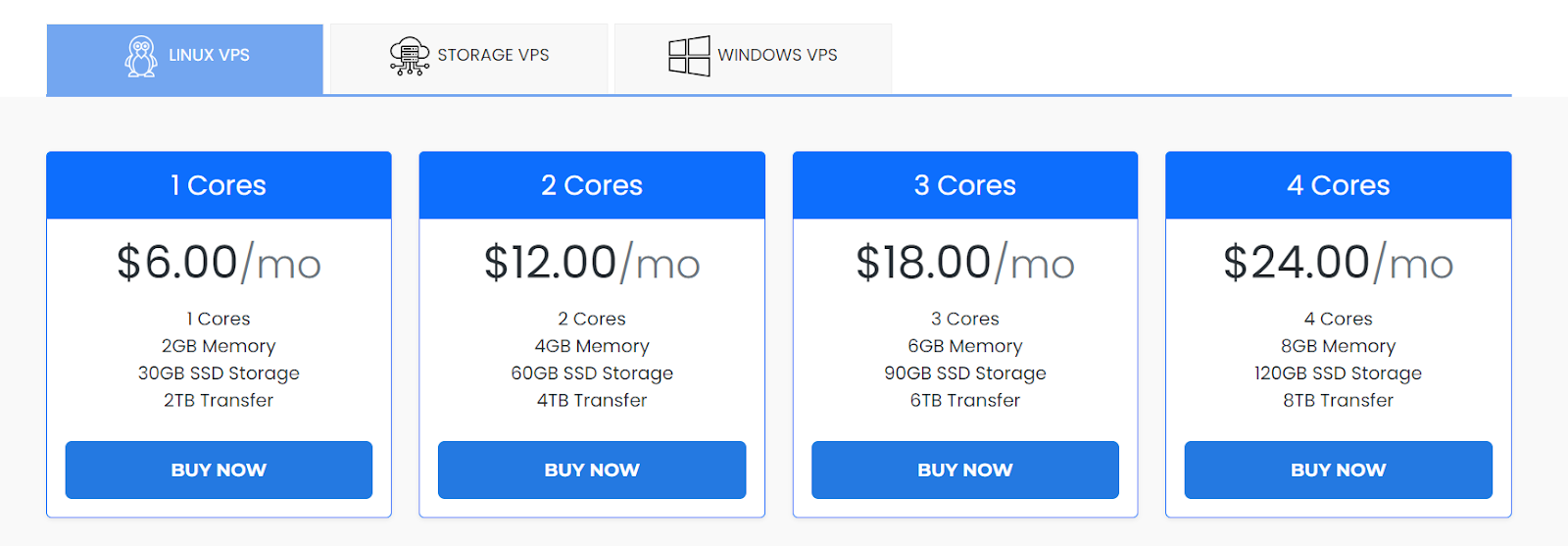Buy the 1 Cores plan
The height and width of the screenshot is (546, 1568).
pyautogui.click(x=219, y=470)
